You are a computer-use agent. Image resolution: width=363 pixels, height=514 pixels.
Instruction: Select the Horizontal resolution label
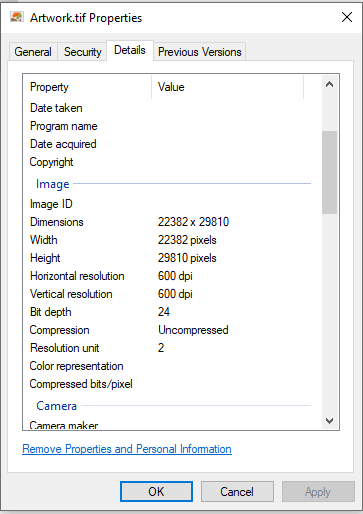[x=77, y=276]
